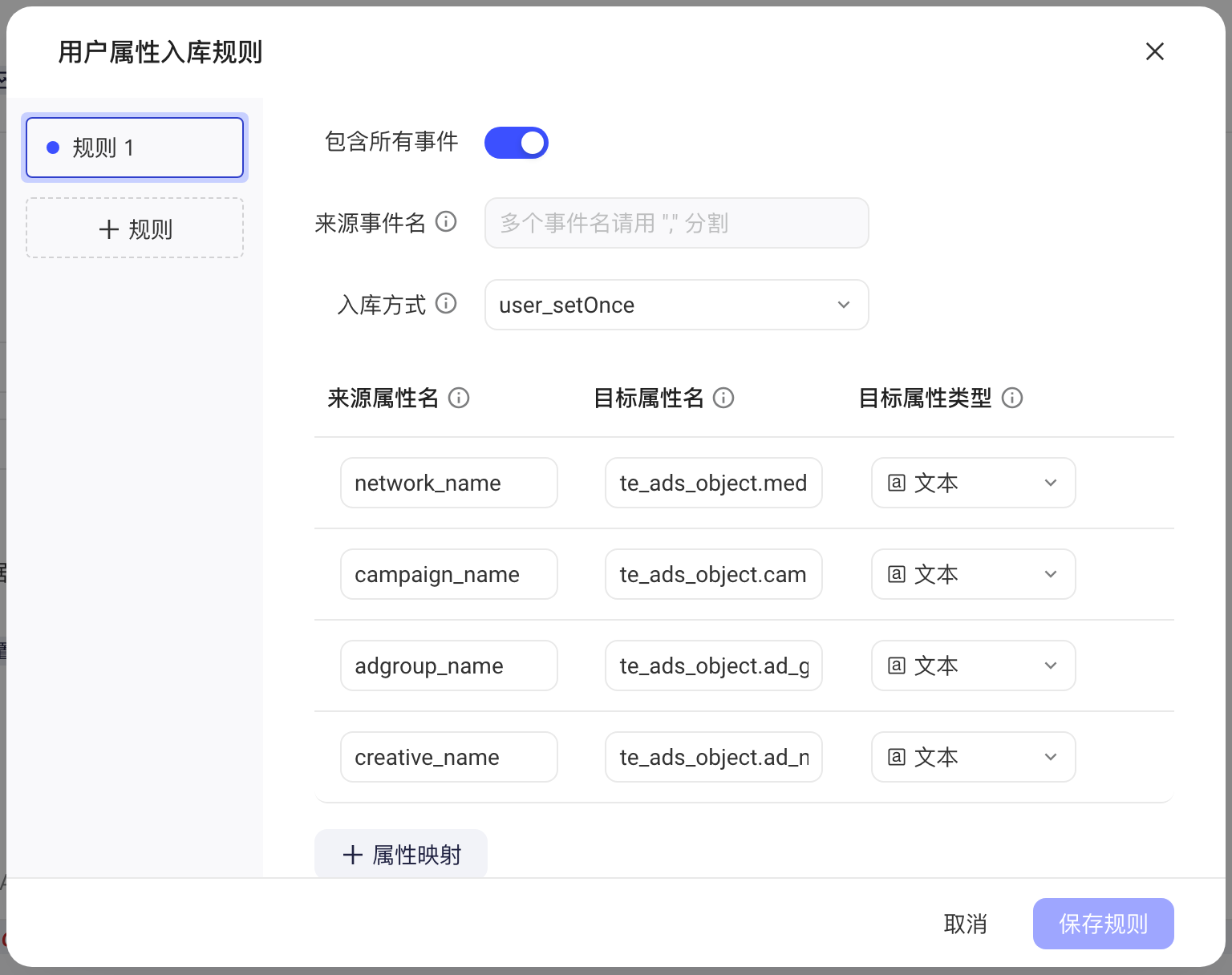Click 取消 to cancel

click(965, 924)
